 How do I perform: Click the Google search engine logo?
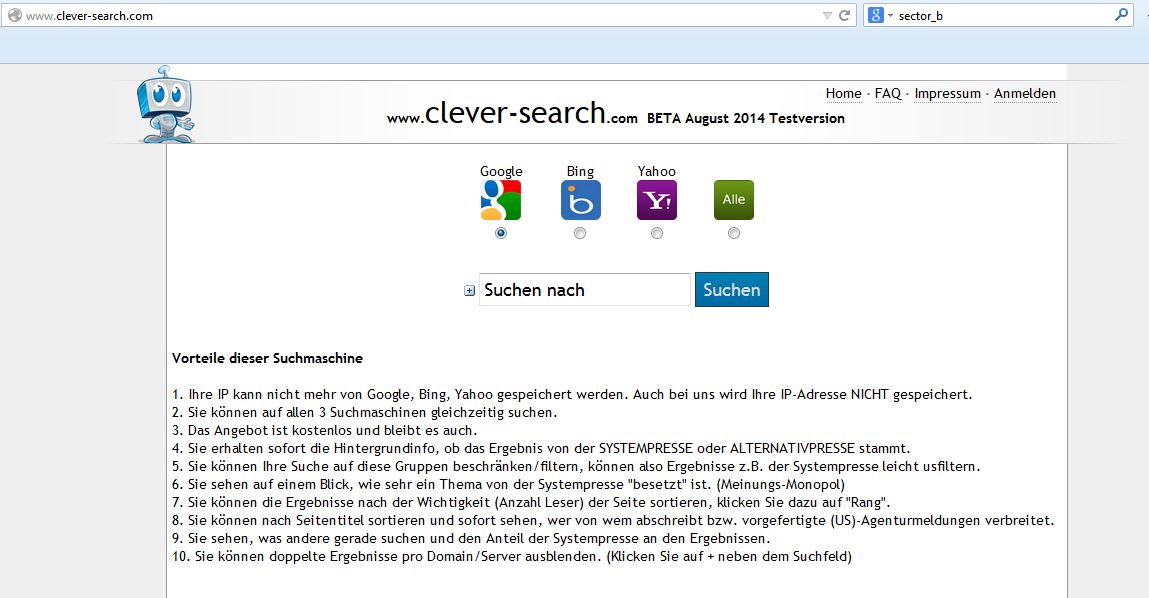coord(500,200)
